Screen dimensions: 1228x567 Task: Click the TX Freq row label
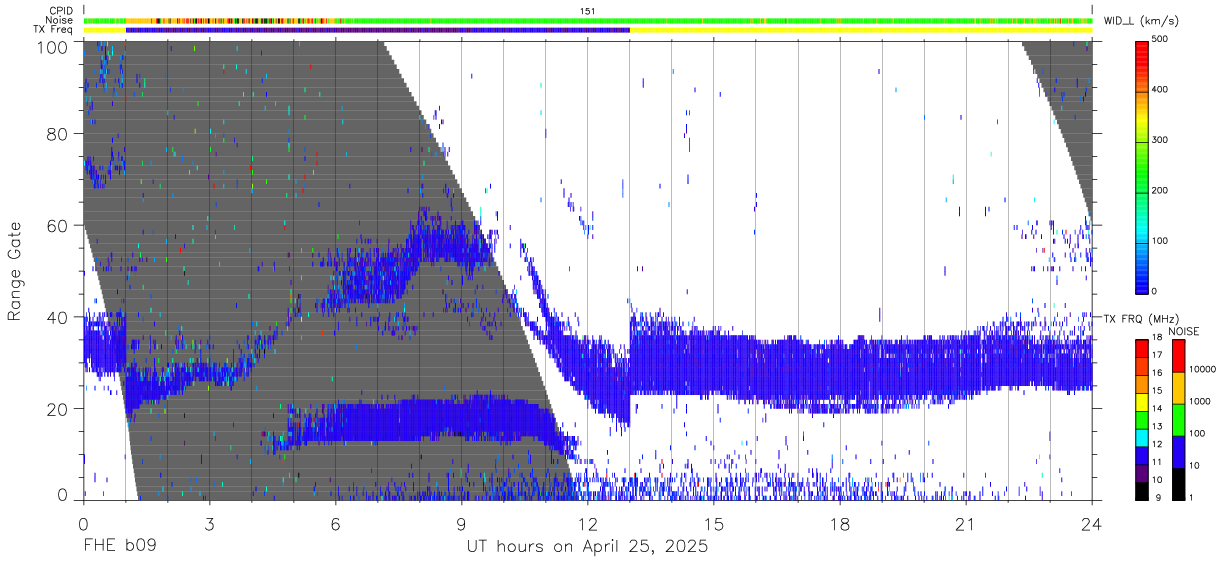tap(54, 30)
